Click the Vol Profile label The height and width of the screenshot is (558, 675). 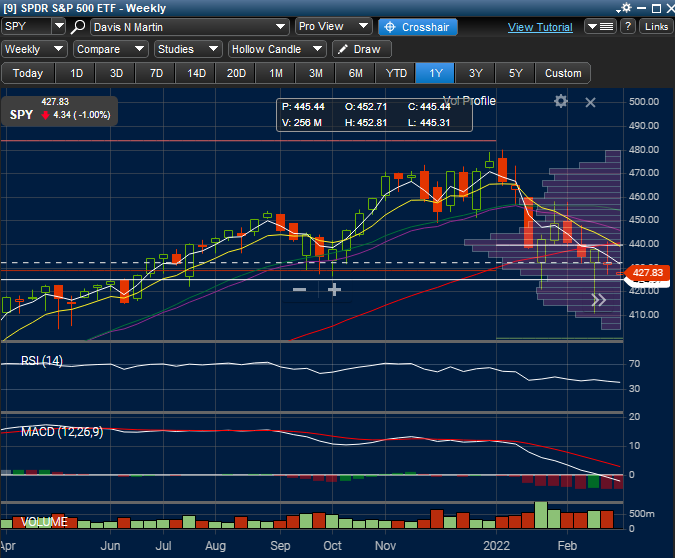click(469, 101)
